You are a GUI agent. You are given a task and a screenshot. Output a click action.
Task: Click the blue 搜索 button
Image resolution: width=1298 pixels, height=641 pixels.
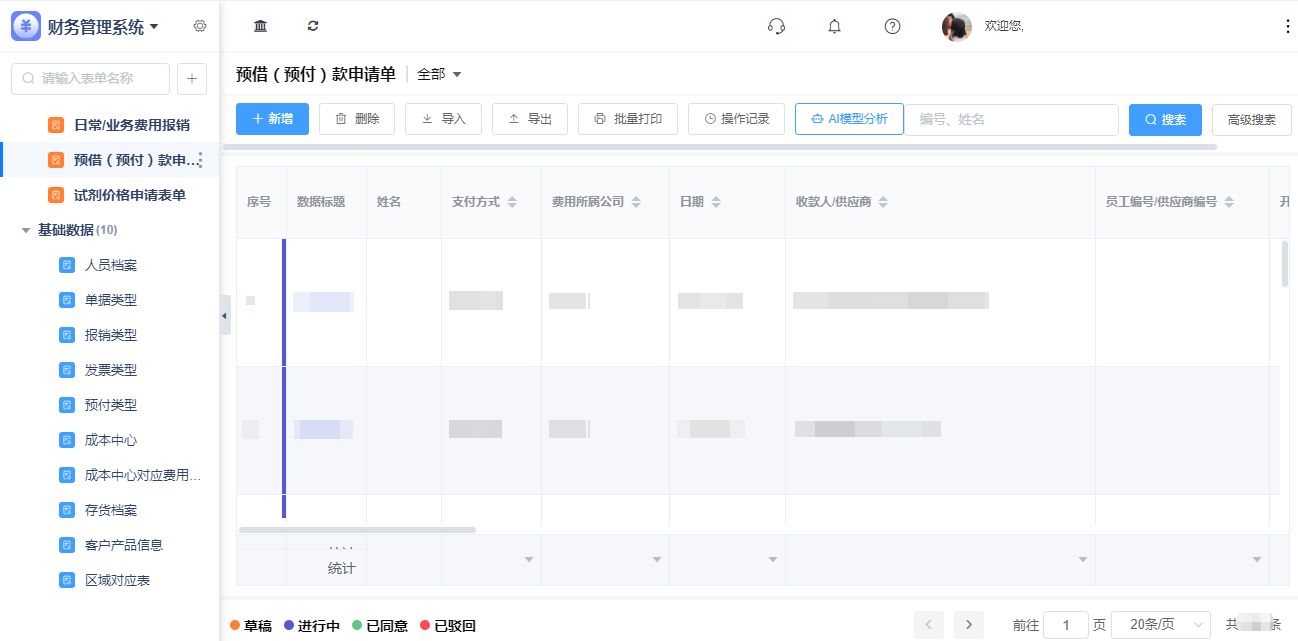click(1165, 119)
